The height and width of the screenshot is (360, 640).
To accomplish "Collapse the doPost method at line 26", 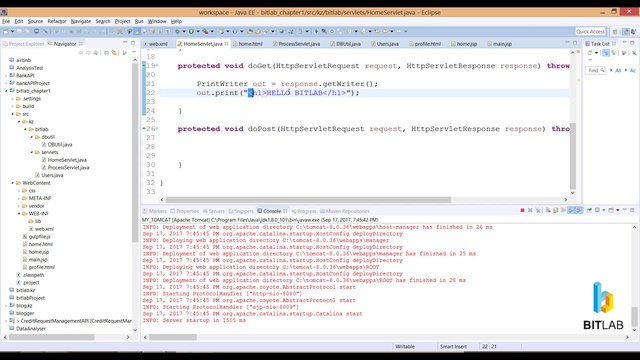I will point(157,129).
